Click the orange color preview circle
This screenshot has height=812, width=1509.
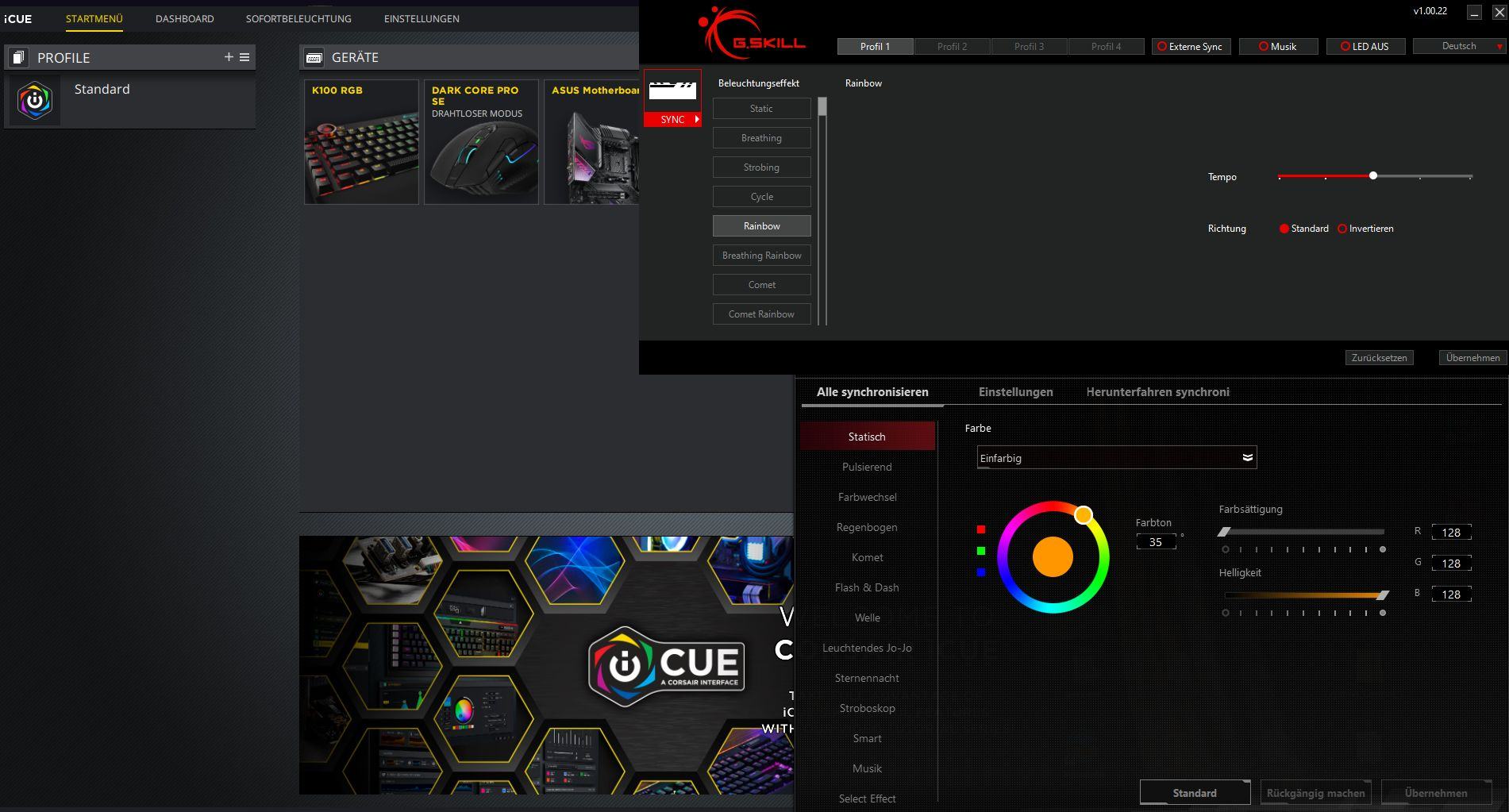coord(1053,556)
